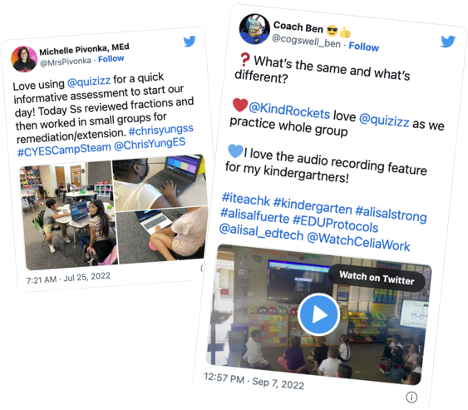
Task: Open Michelle Pivonka's profile picture
Action: pos(24,59)
